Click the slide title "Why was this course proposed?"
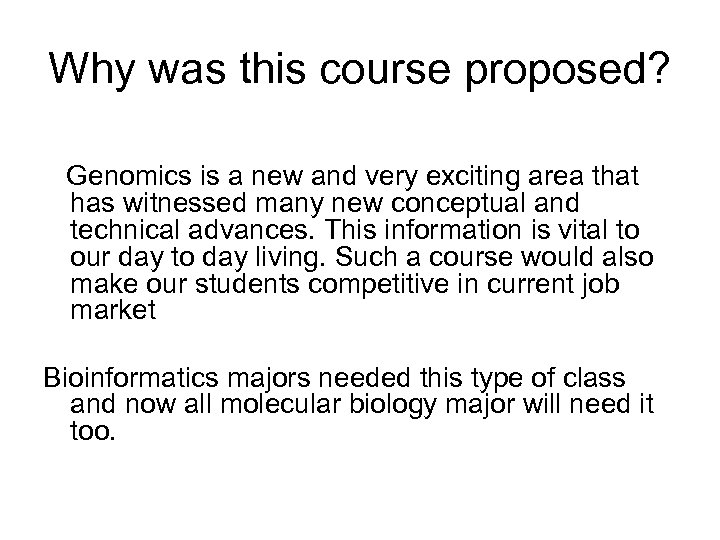720x540 pixels. 359,70
